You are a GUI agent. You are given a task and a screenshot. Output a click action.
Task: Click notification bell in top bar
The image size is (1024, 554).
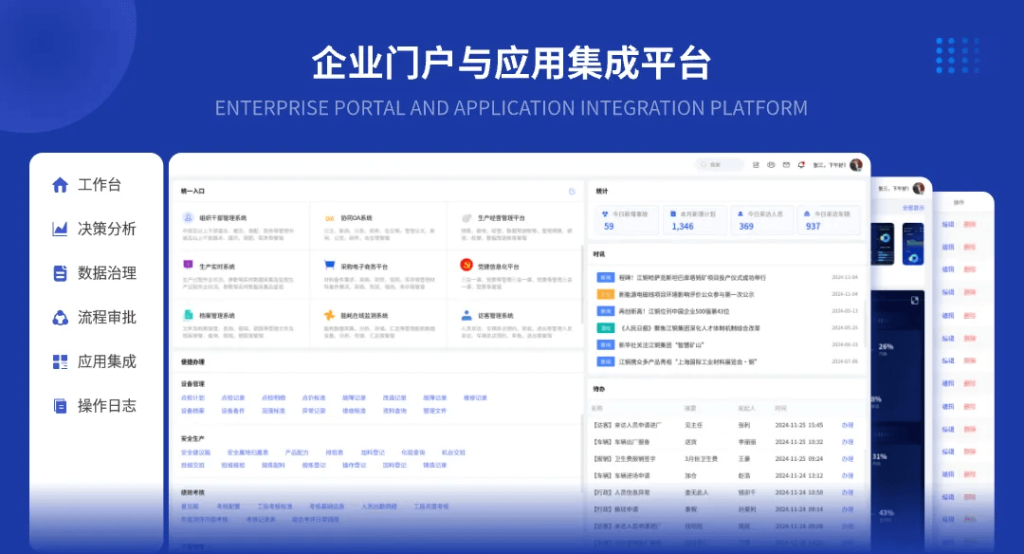(x=801, y=165)
